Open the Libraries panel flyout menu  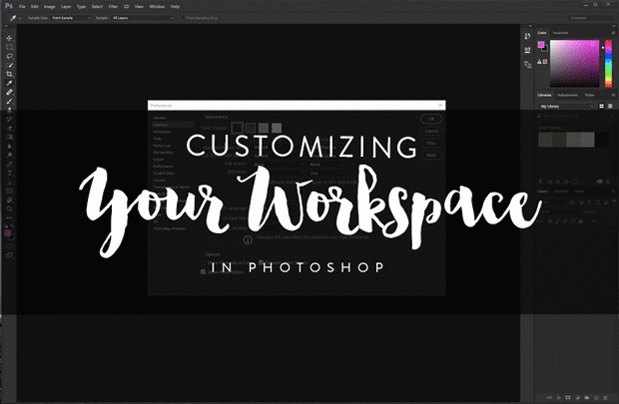[x=613, y=95]
